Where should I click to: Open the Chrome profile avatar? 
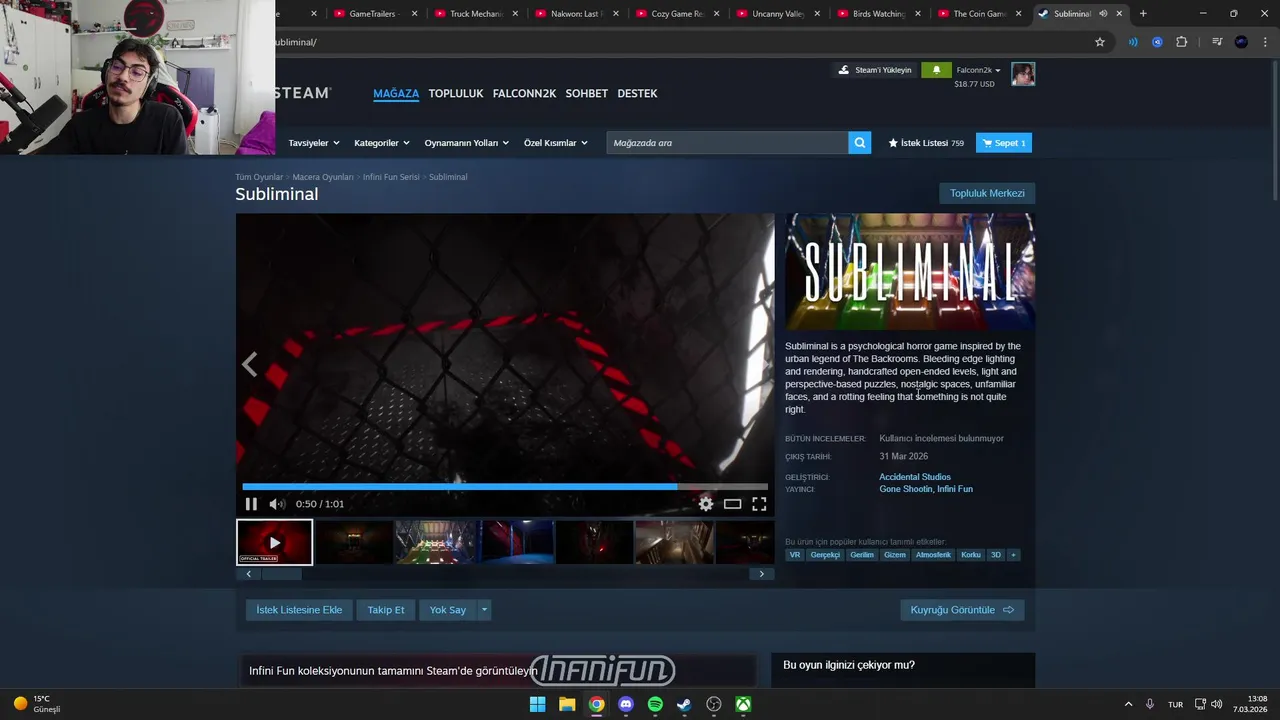point(1241,42)
